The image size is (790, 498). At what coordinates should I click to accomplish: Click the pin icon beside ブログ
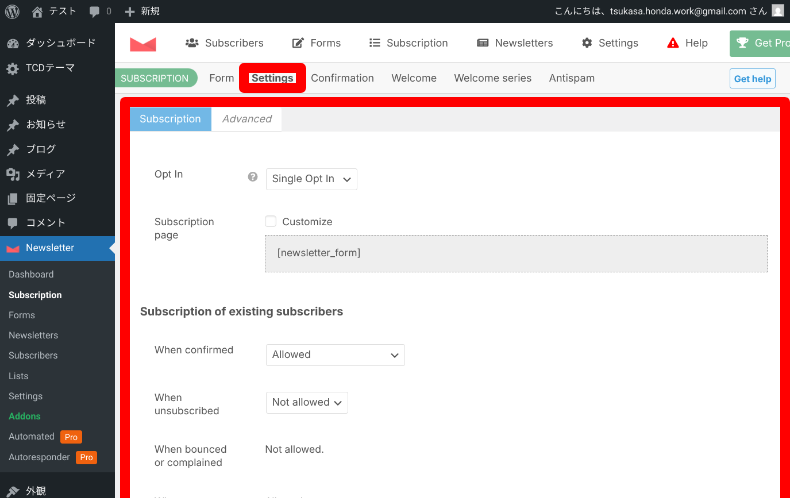(13, 150)
